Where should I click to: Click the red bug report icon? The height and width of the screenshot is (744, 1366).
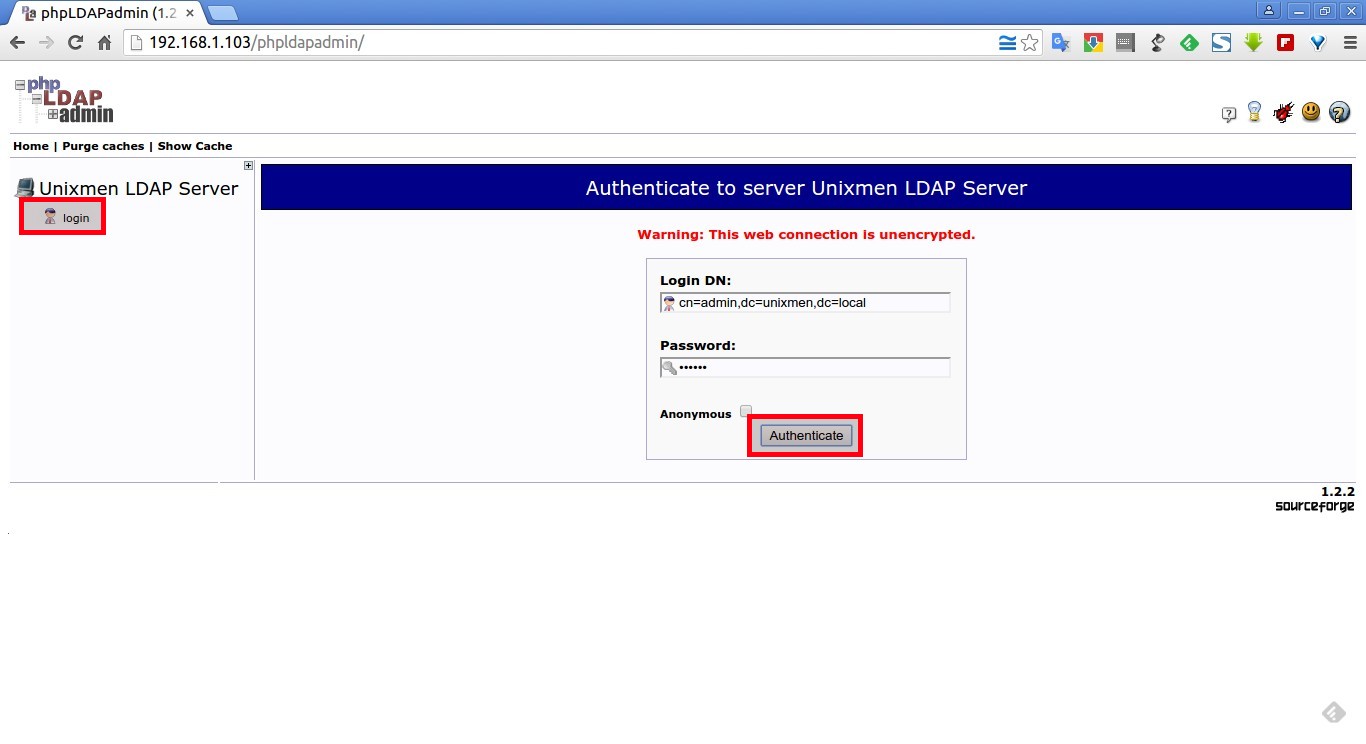click(x=1283, y=112)
